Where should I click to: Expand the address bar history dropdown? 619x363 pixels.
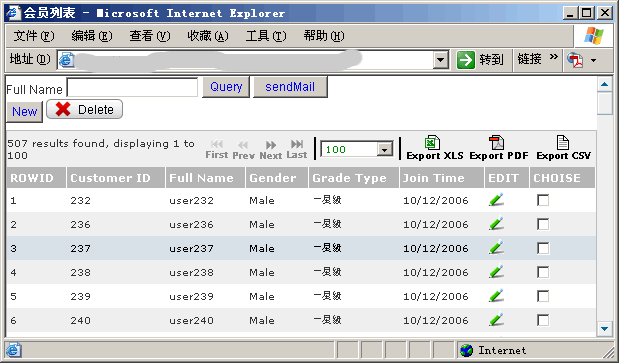pos(440,60)
